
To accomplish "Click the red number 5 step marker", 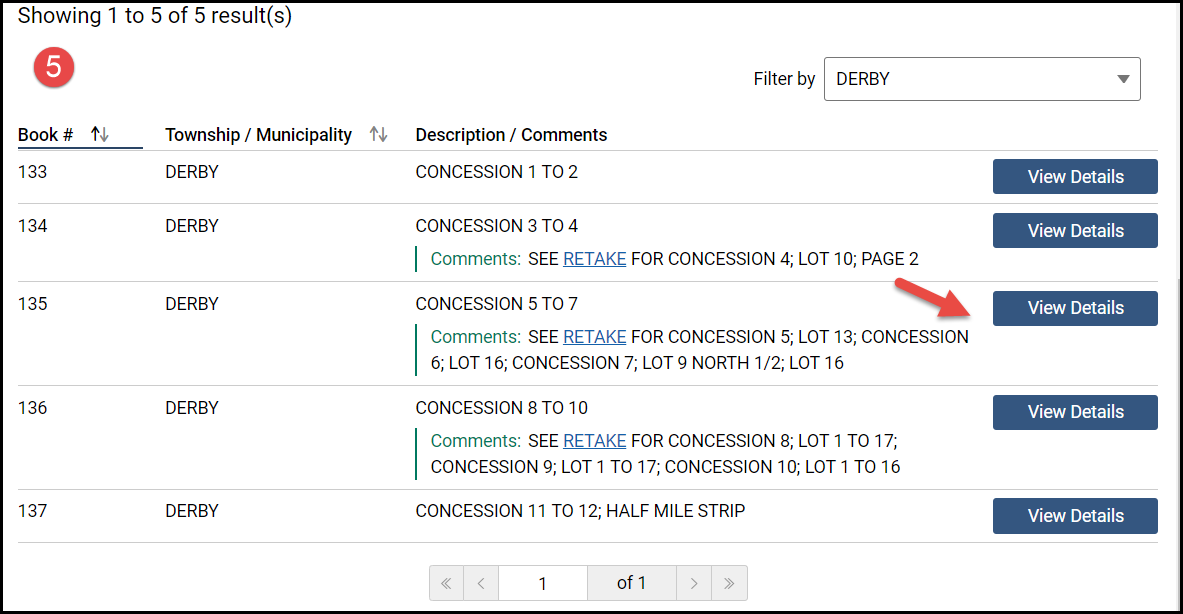I will (x=54, y=67).
